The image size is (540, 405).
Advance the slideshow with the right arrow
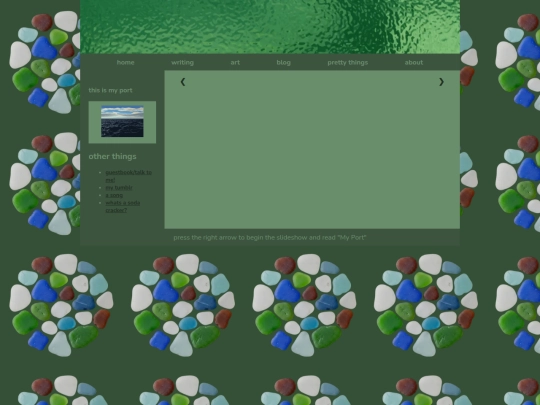point(441,82)
